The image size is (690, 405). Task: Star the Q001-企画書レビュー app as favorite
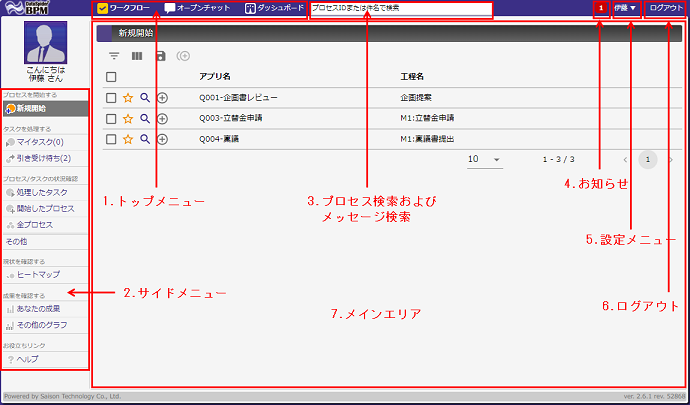pos(128,98)
